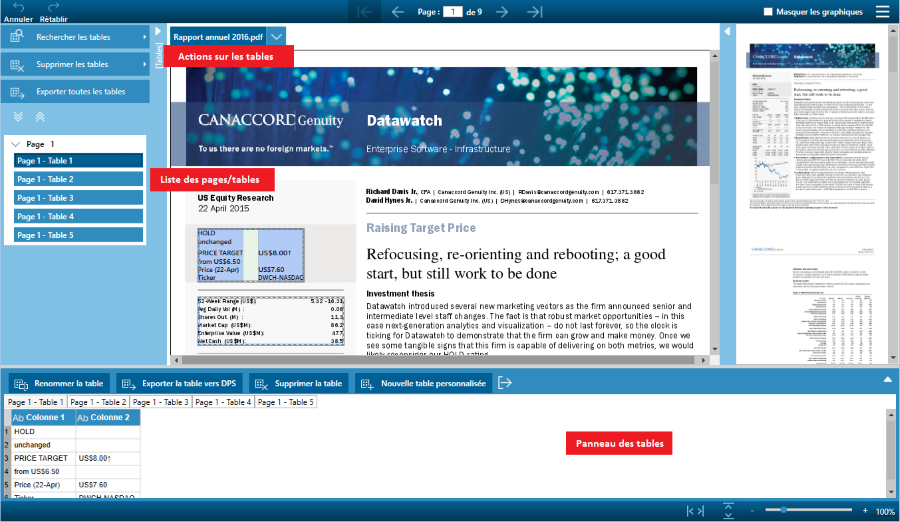The width and height of the screenshot is (900, 522).
Task: Select Page 1 - Table 1 in list
Action: pyautogui.click(x=78, y=161)
